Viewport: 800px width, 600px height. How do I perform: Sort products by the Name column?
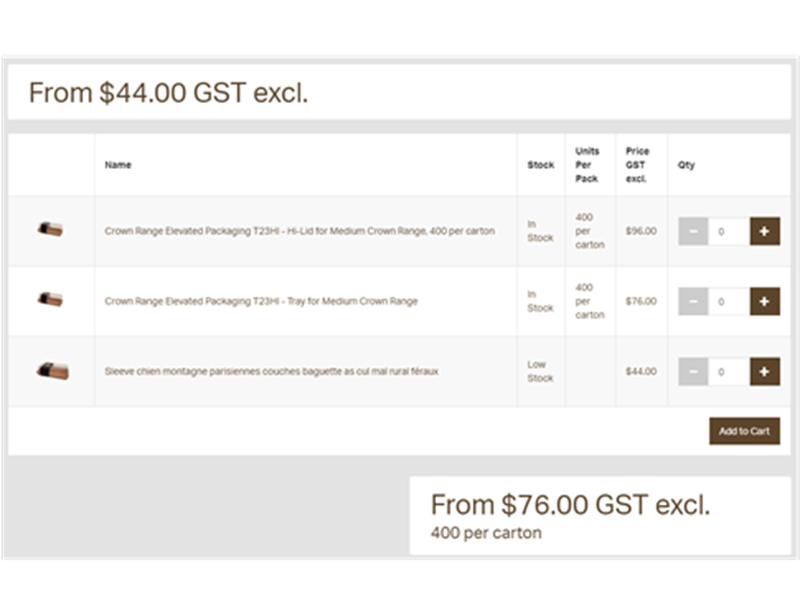117,164
